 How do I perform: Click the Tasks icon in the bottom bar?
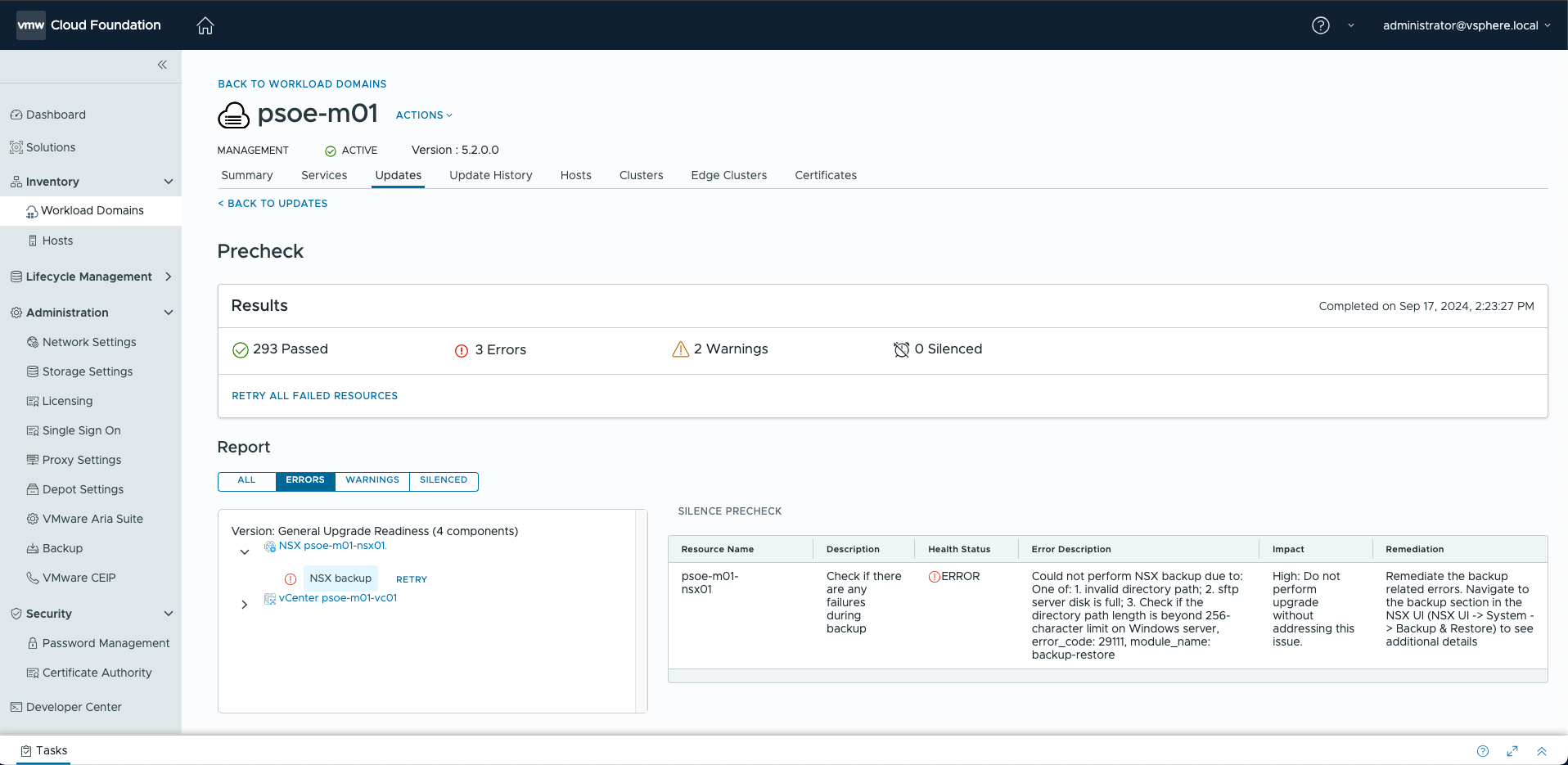coord(27,750)
